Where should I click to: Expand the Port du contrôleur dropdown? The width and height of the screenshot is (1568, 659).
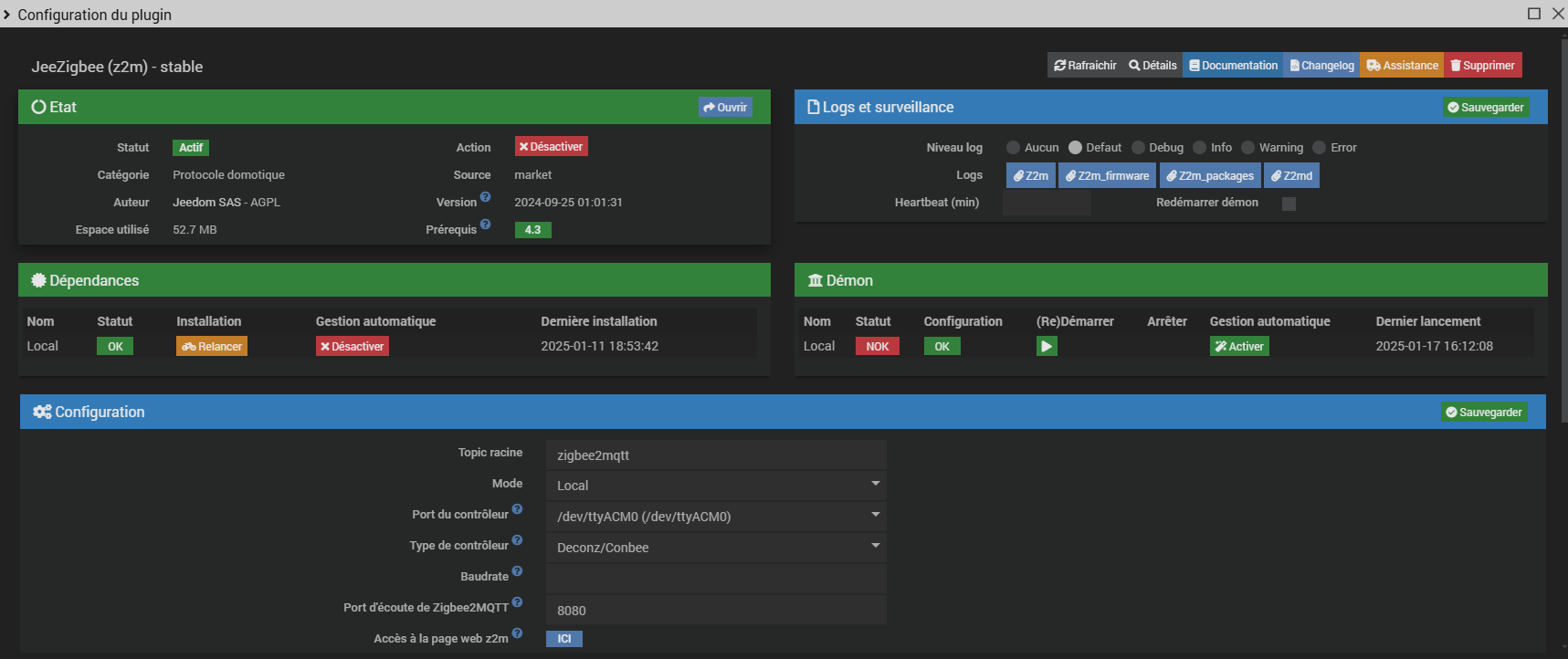tap(716, 516)
